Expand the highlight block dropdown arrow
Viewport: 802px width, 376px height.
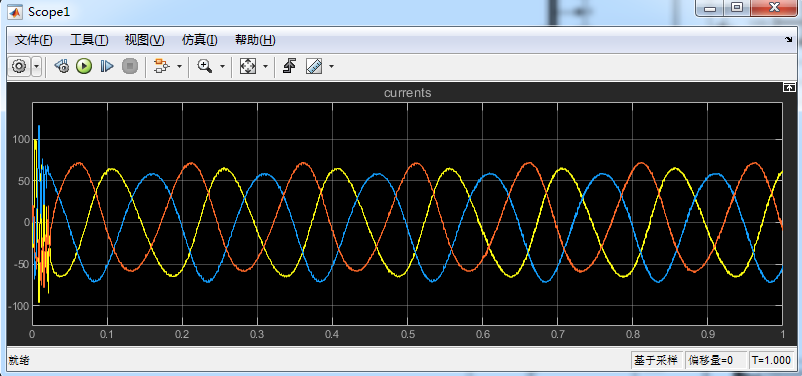click(x=179, y=67)
